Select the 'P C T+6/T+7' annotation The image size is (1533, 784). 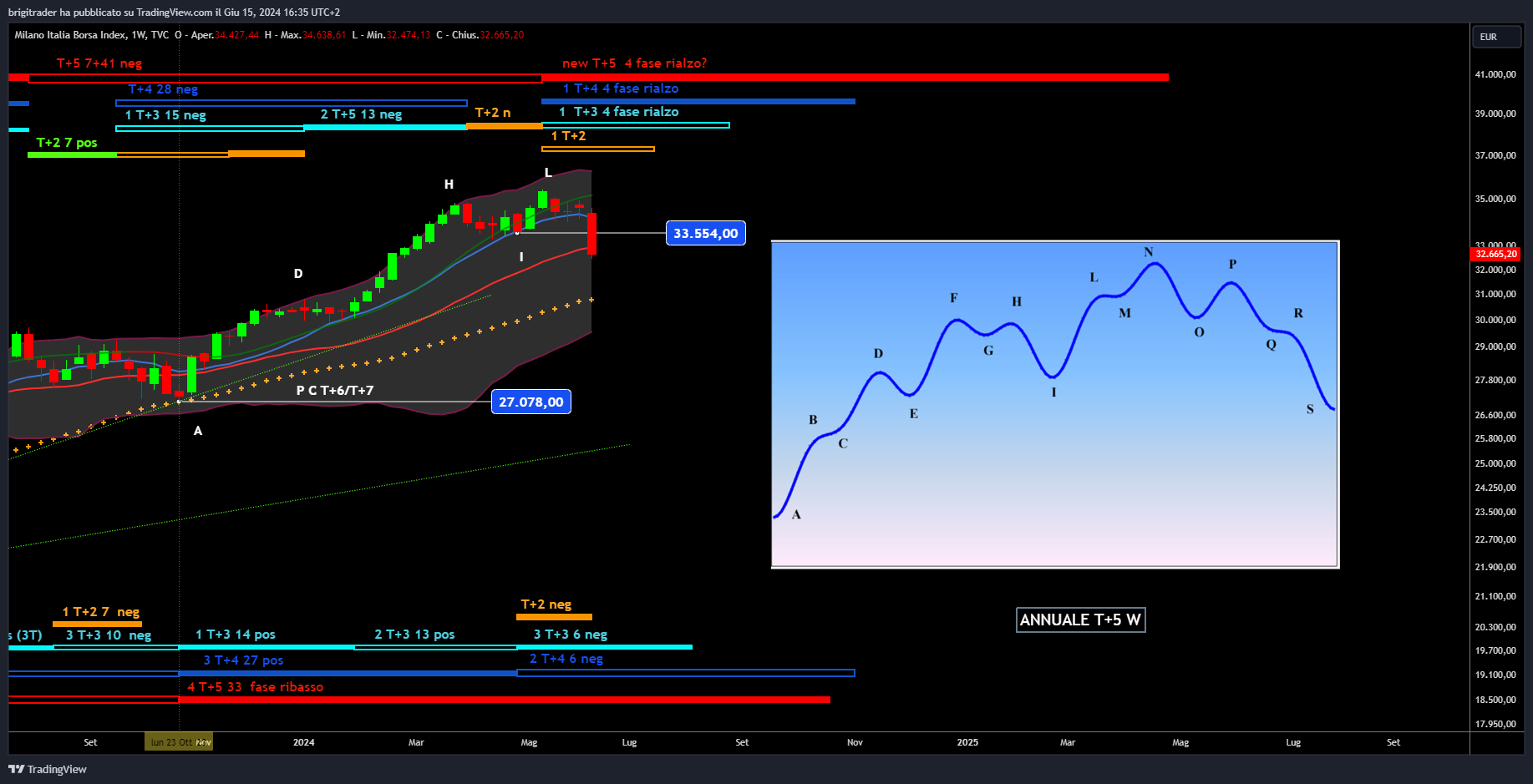pyautogui.click(x=334, y=391)
